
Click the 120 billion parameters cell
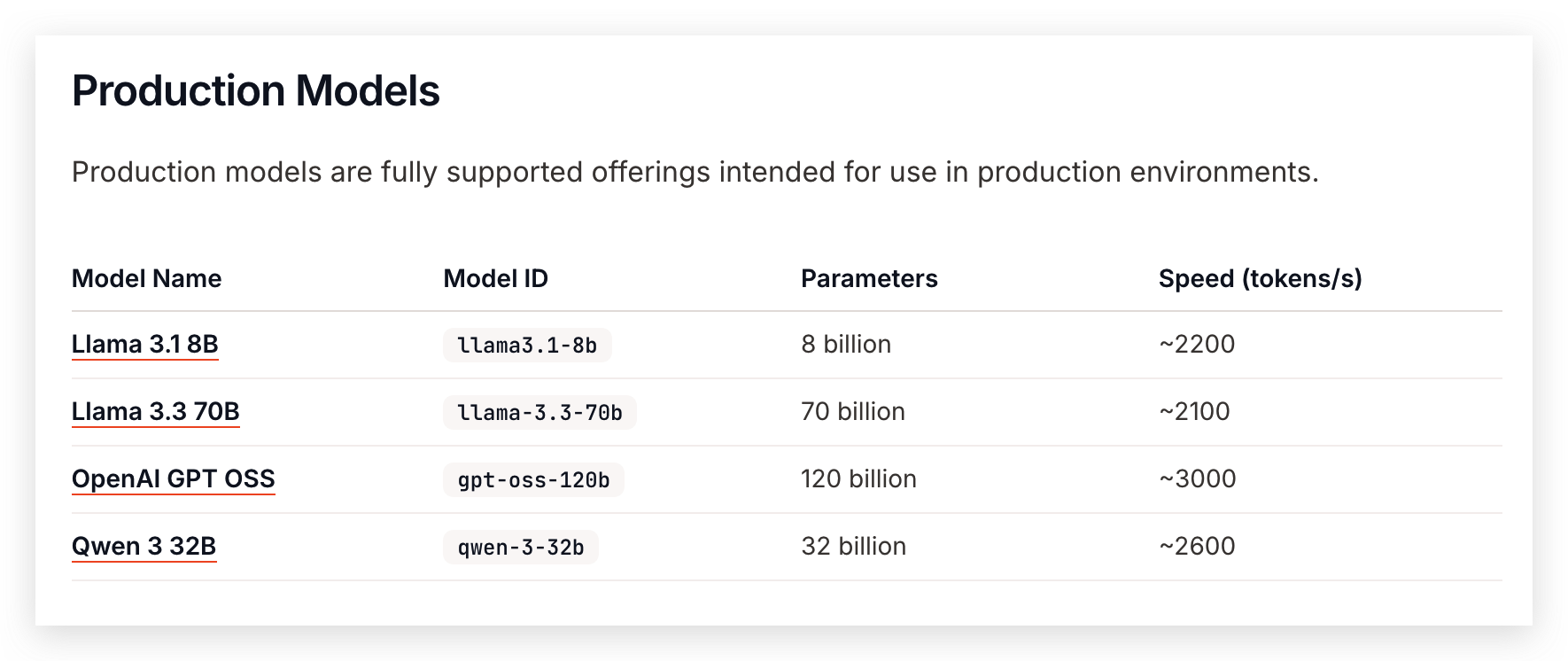pyautogui.click(x=858, y=478)
